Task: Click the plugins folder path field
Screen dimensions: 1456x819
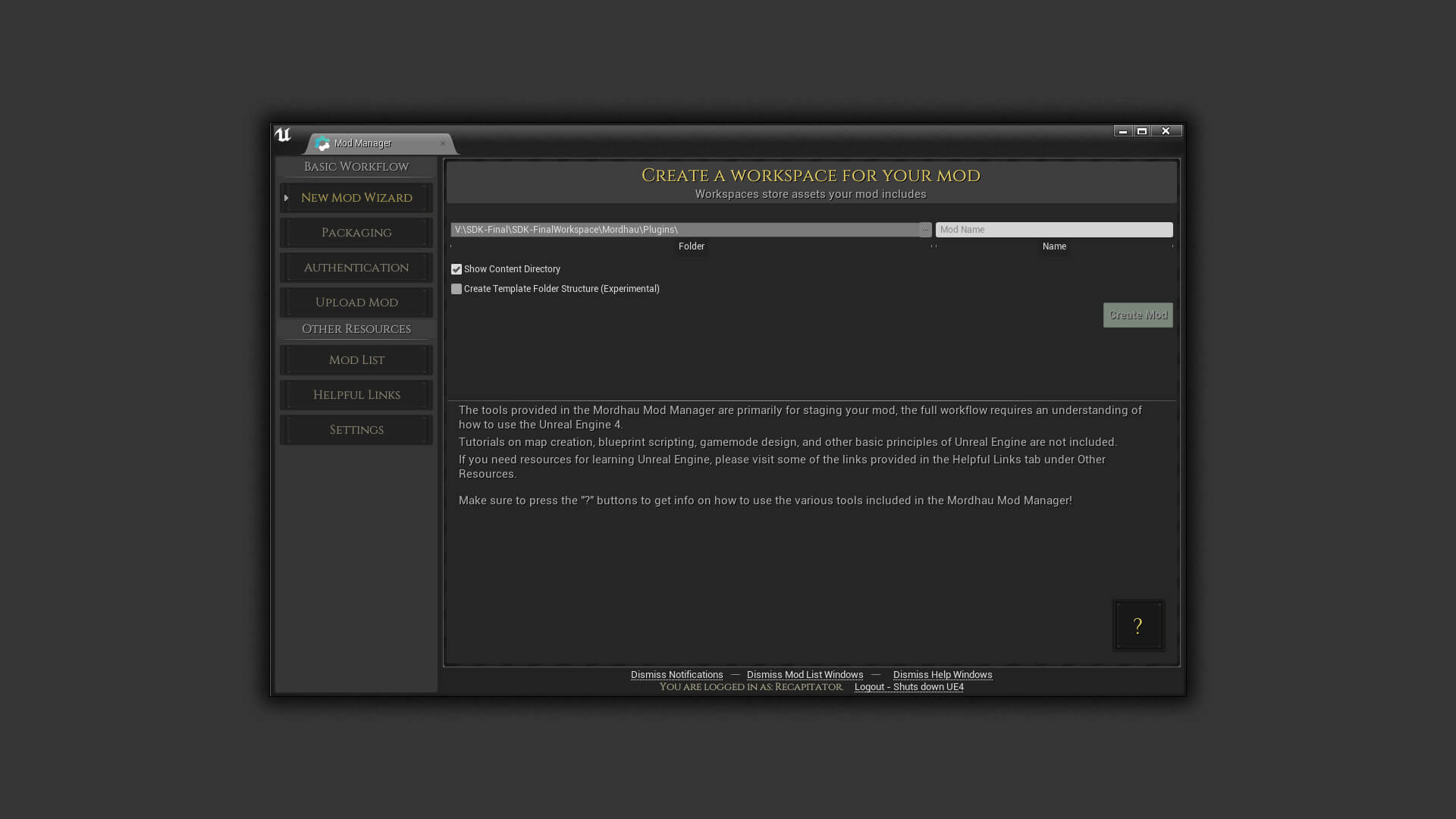Action: [682, 230]
